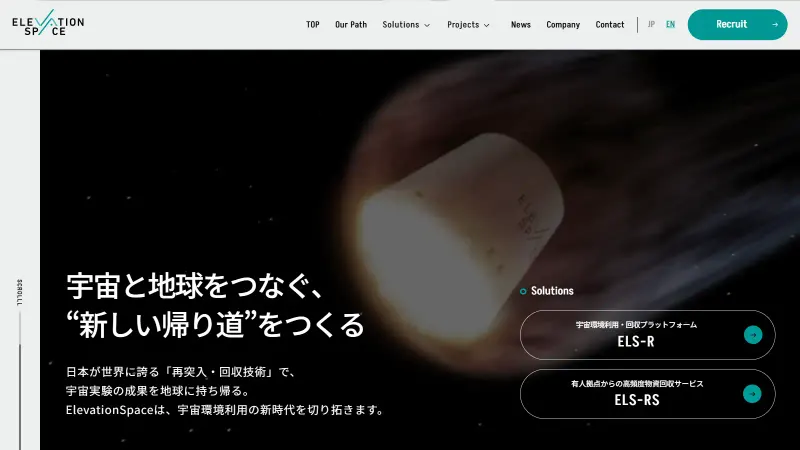The height and width of the screenshot is (450, 800).
Task: Open the ELS-R solution card
Action: [x=647, y=335]
